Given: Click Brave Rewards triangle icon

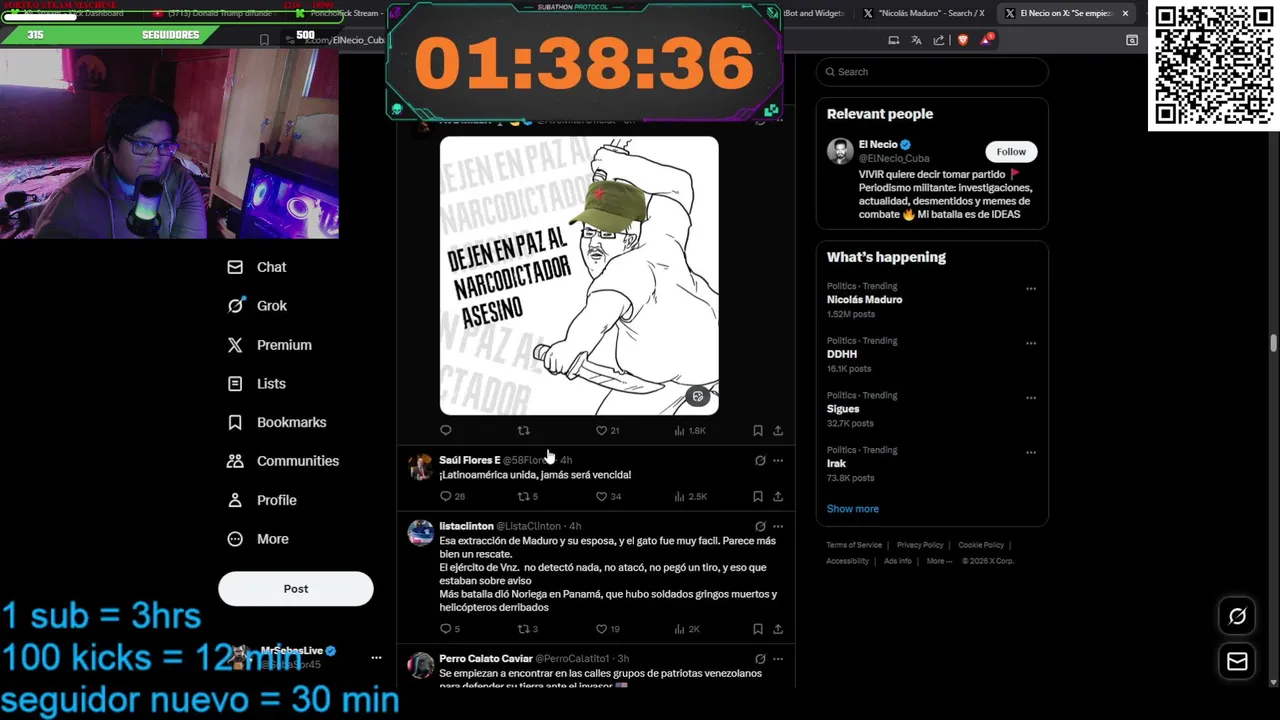Looking at the screenshot, I should click(x=987, y=40).
